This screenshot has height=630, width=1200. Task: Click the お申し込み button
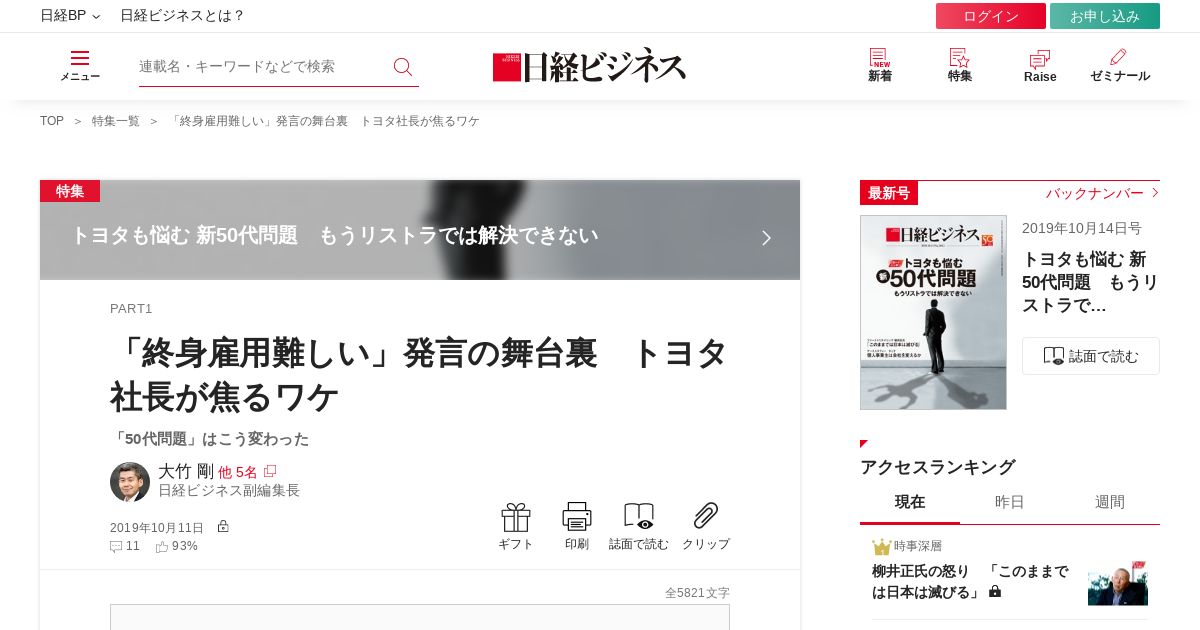point(1105,16)
